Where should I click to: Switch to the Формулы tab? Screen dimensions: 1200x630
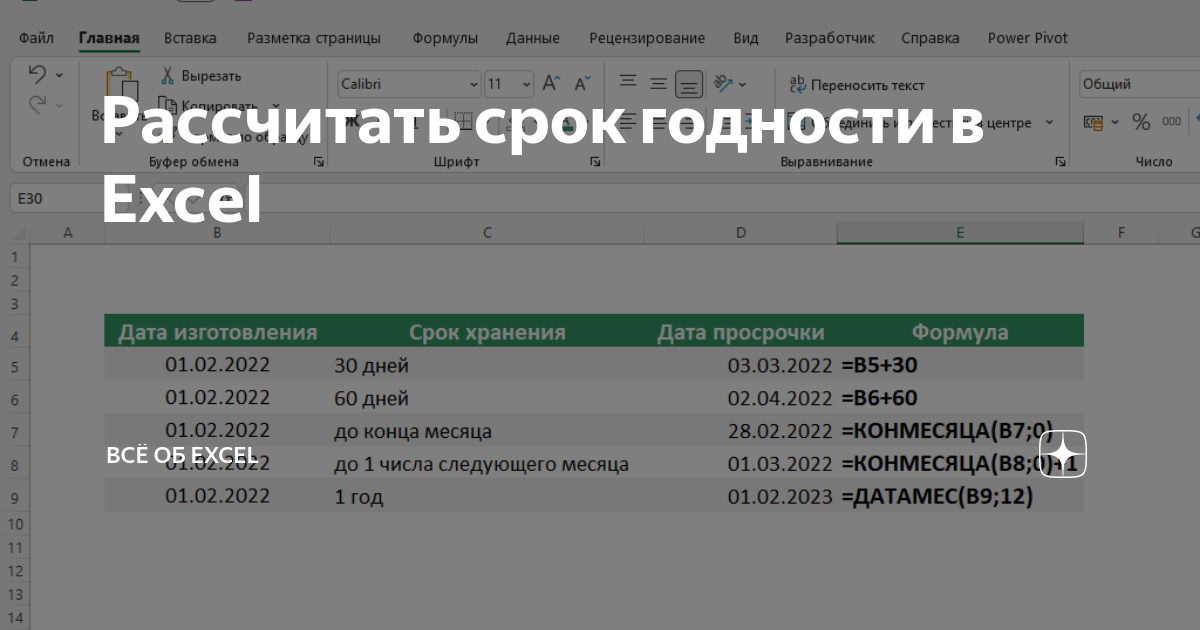pos(445,38)
